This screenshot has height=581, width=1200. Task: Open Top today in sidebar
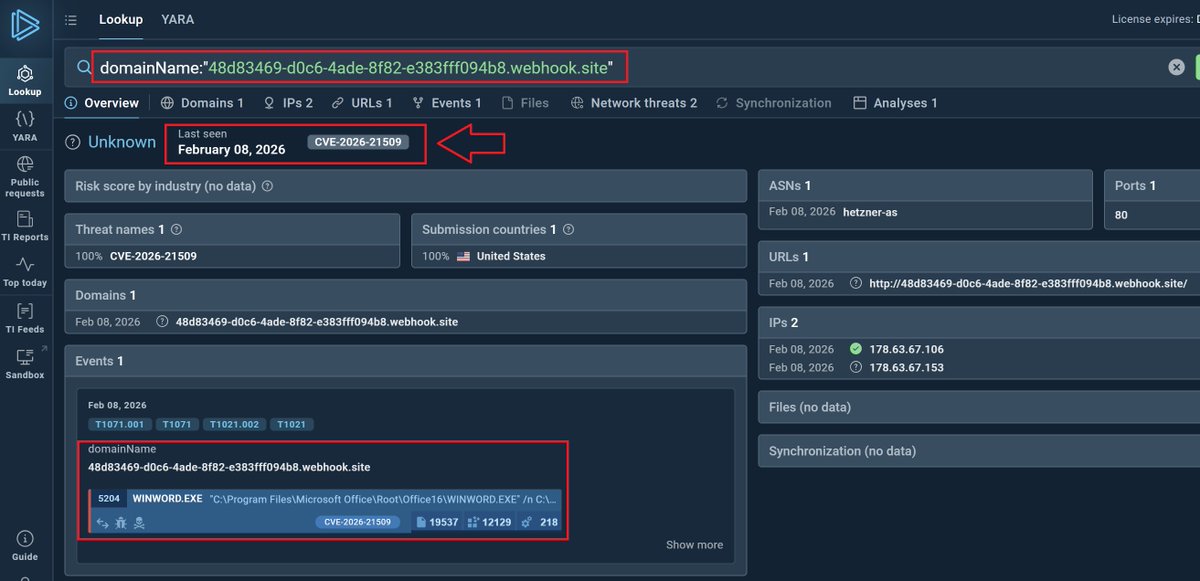25,271
